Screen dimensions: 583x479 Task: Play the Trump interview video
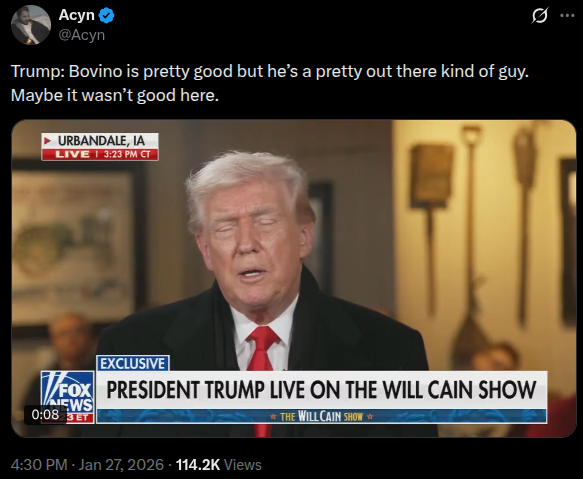pyautogui.click(x=294, y=278)
